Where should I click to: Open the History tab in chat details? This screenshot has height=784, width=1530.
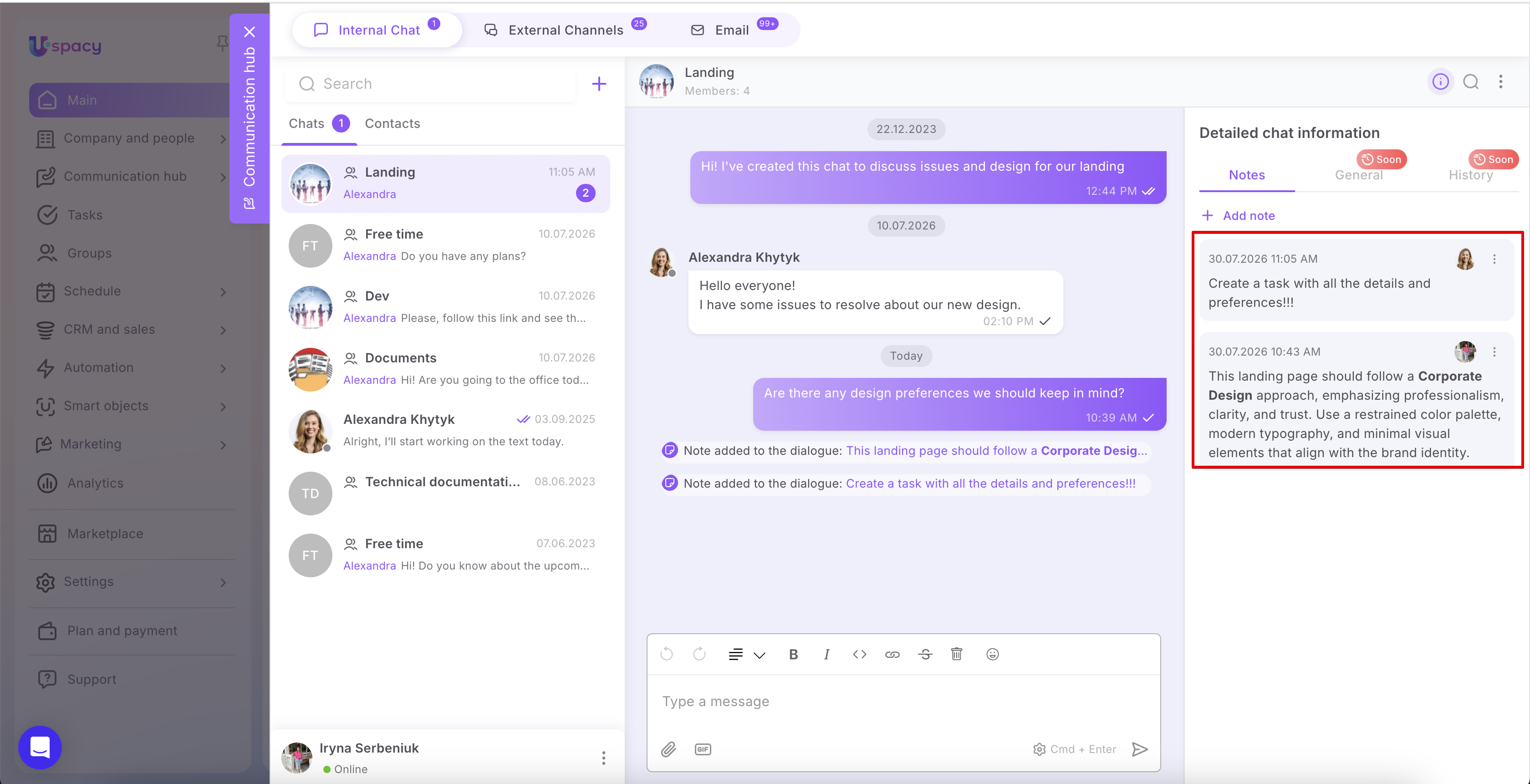pos(1470,175)
